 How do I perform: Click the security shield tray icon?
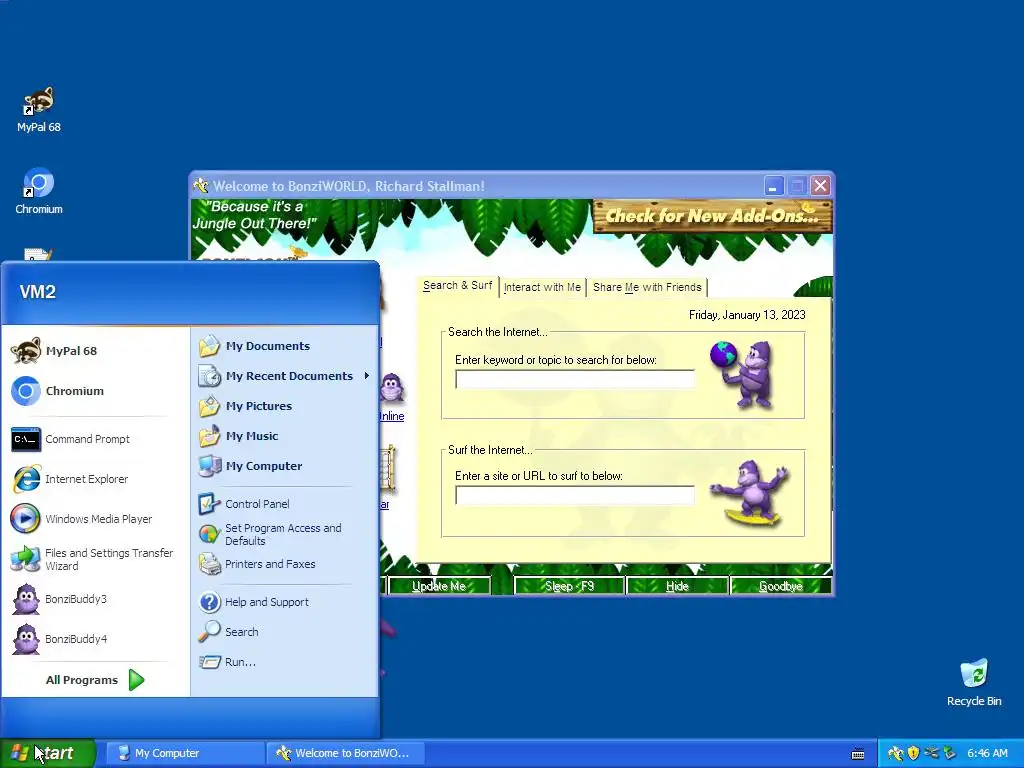[914, 753]
